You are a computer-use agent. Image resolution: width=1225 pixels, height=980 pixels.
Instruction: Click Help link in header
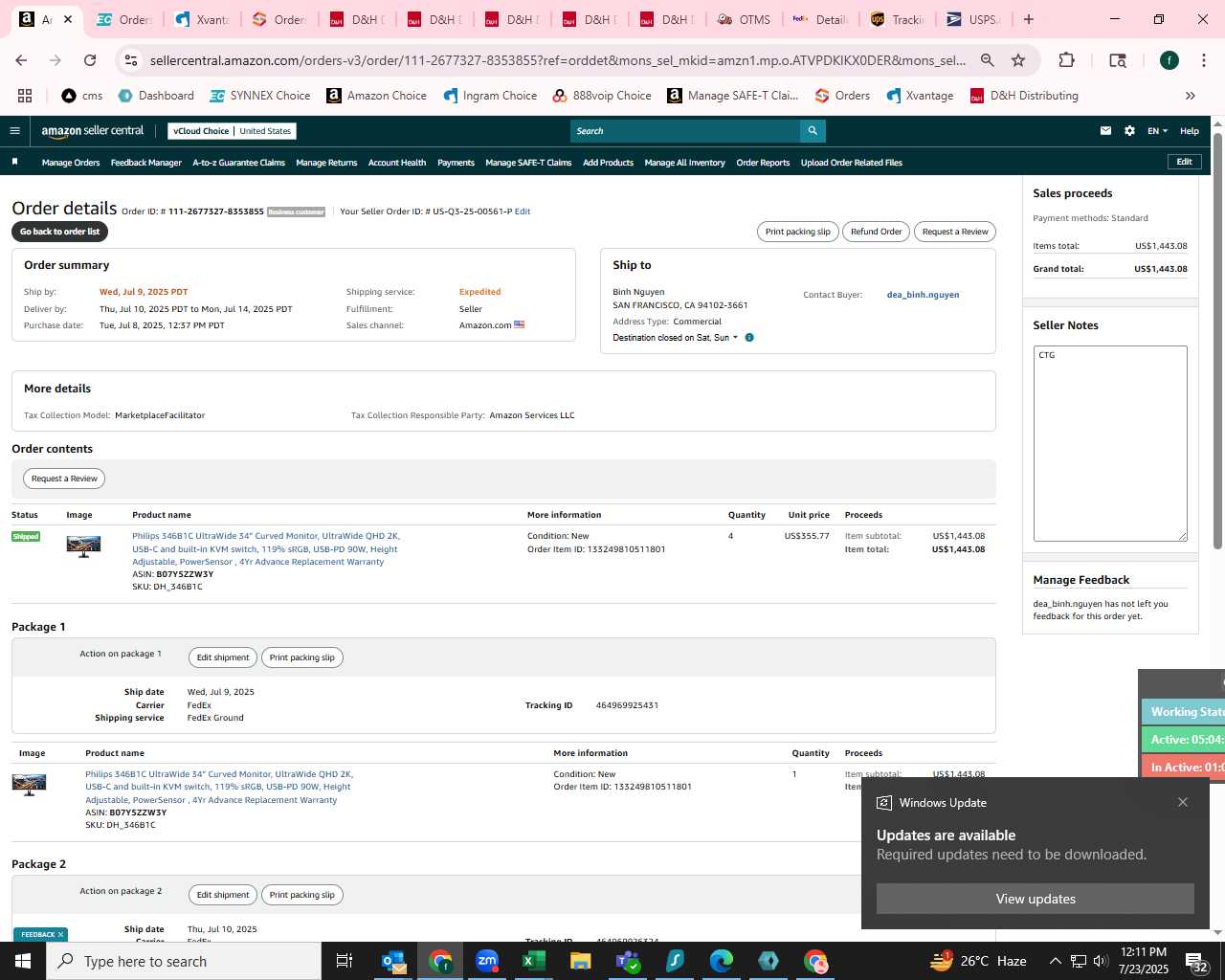tap(1190, 131)
